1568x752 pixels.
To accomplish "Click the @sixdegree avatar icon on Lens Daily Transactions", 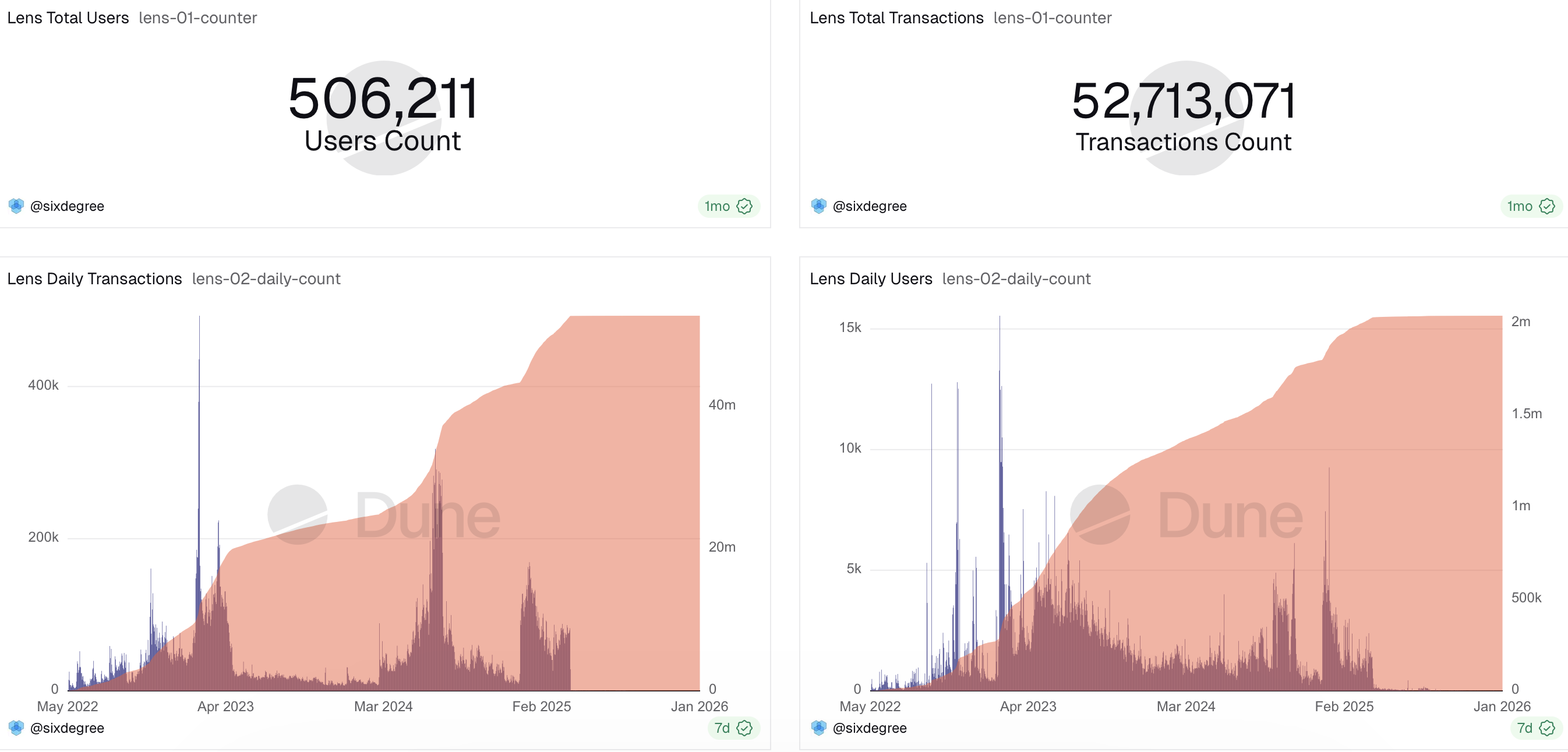I will pyautogui.click(x=16, y=728).
